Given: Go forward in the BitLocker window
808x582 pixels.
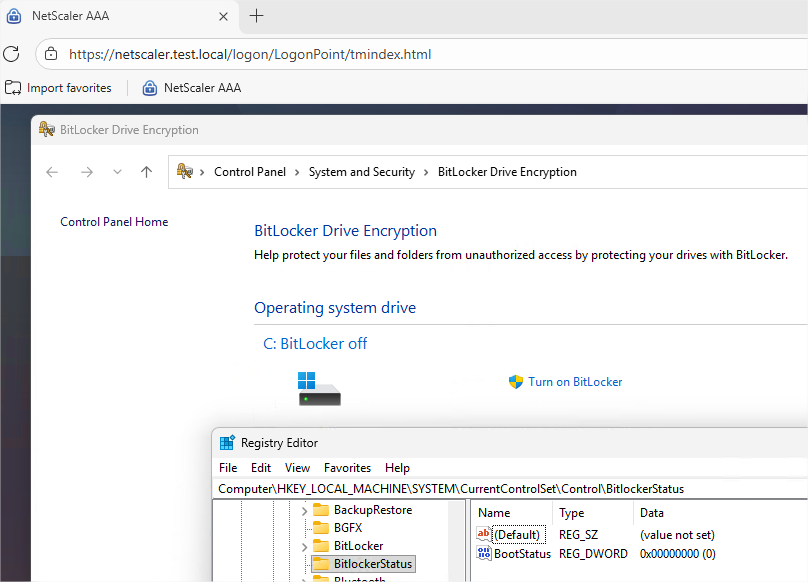Looking at the screenshot, I should coord(87,172).
